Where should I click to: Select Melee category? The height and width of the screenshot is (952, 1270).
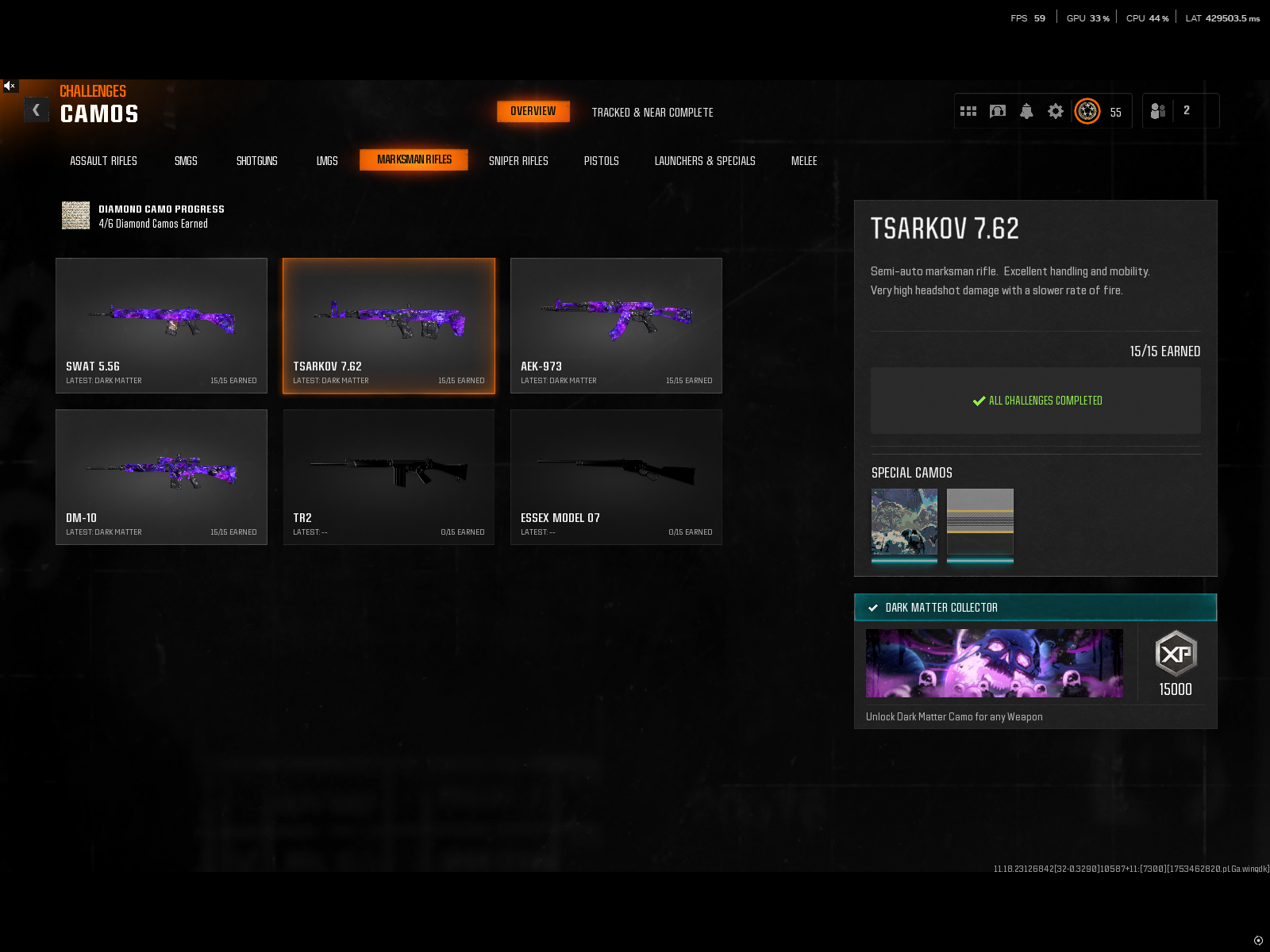(x=804, y=161)
